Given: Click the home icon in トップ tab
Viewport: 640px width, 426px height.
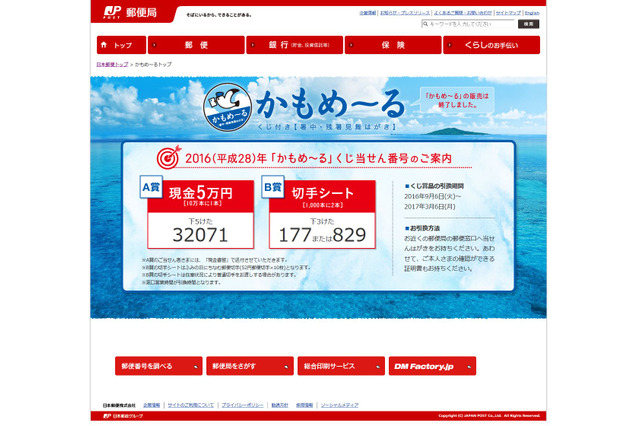Looking at the screenshot, I should click(x=105, y=46).
